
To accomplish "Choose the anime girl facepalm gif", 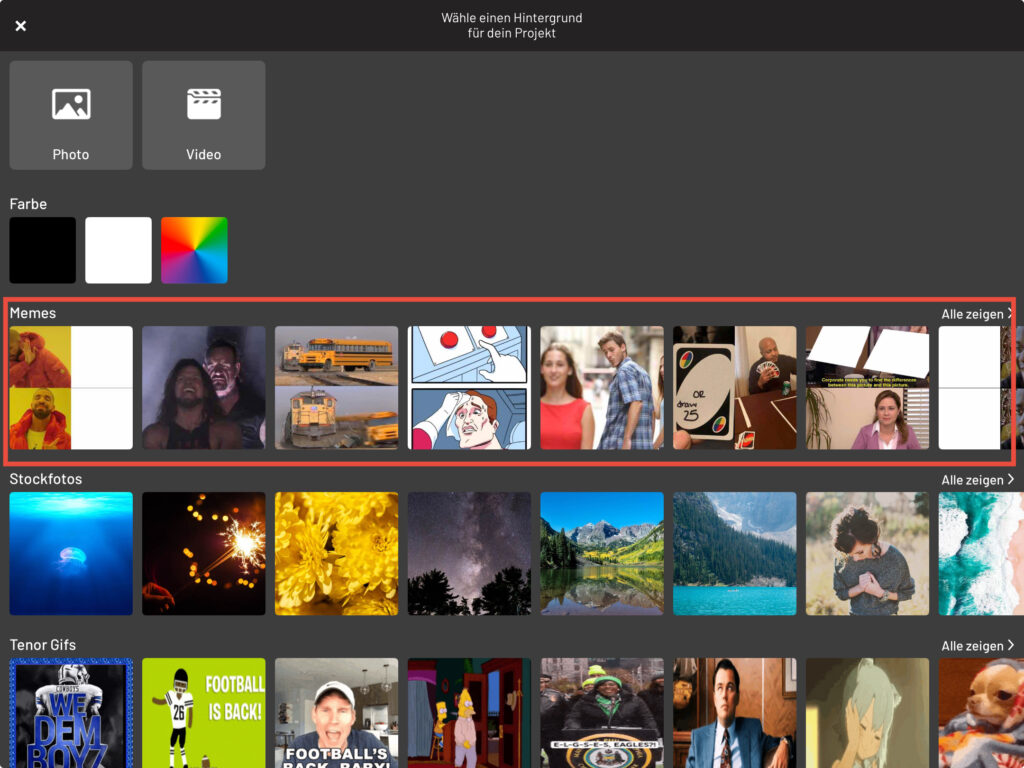I will (x=867, y=713).
